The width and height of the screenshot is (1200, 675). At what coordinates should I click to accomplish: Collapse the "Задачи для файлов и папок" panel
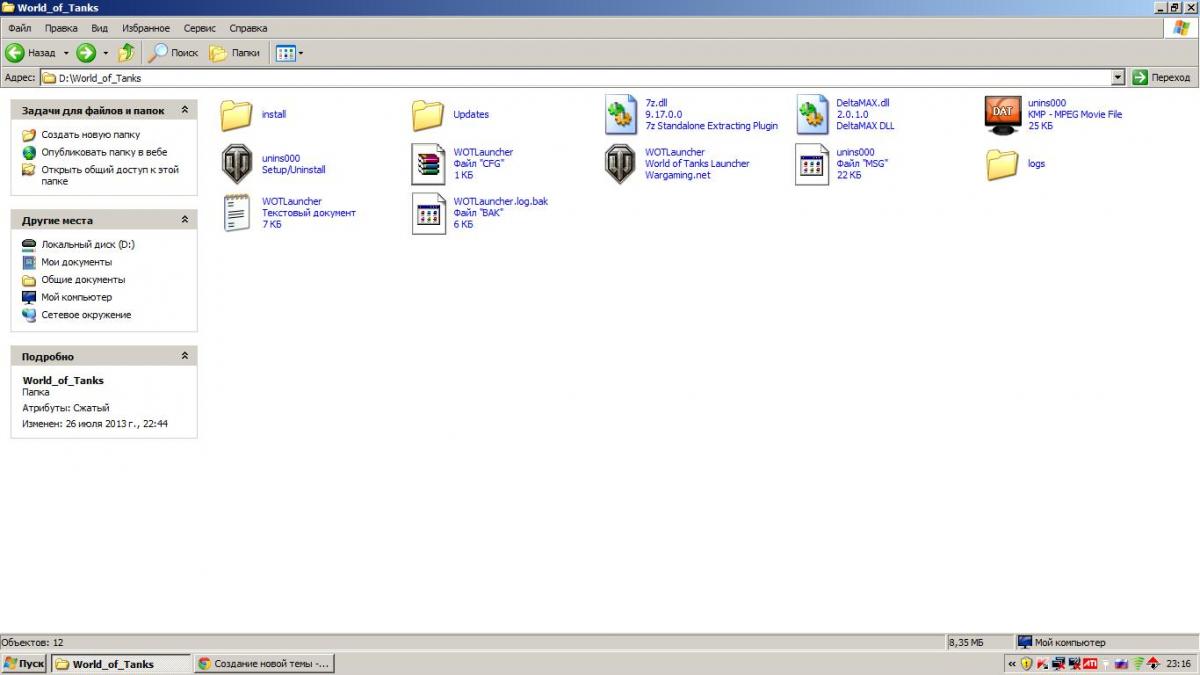pyautogui.click(x=184, y=111)
